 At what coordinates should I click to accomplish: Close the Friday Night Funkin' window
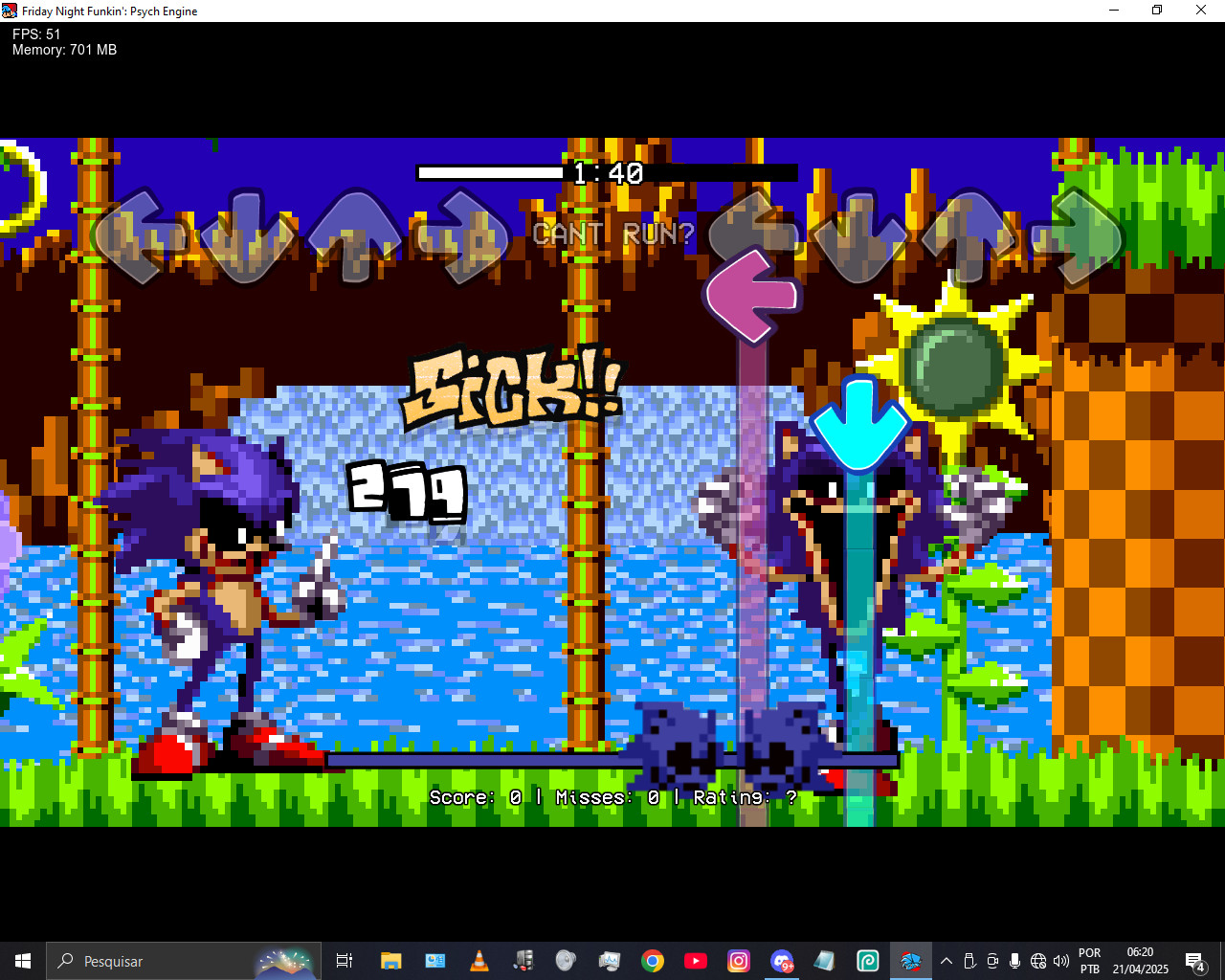tap(1201, 11)
